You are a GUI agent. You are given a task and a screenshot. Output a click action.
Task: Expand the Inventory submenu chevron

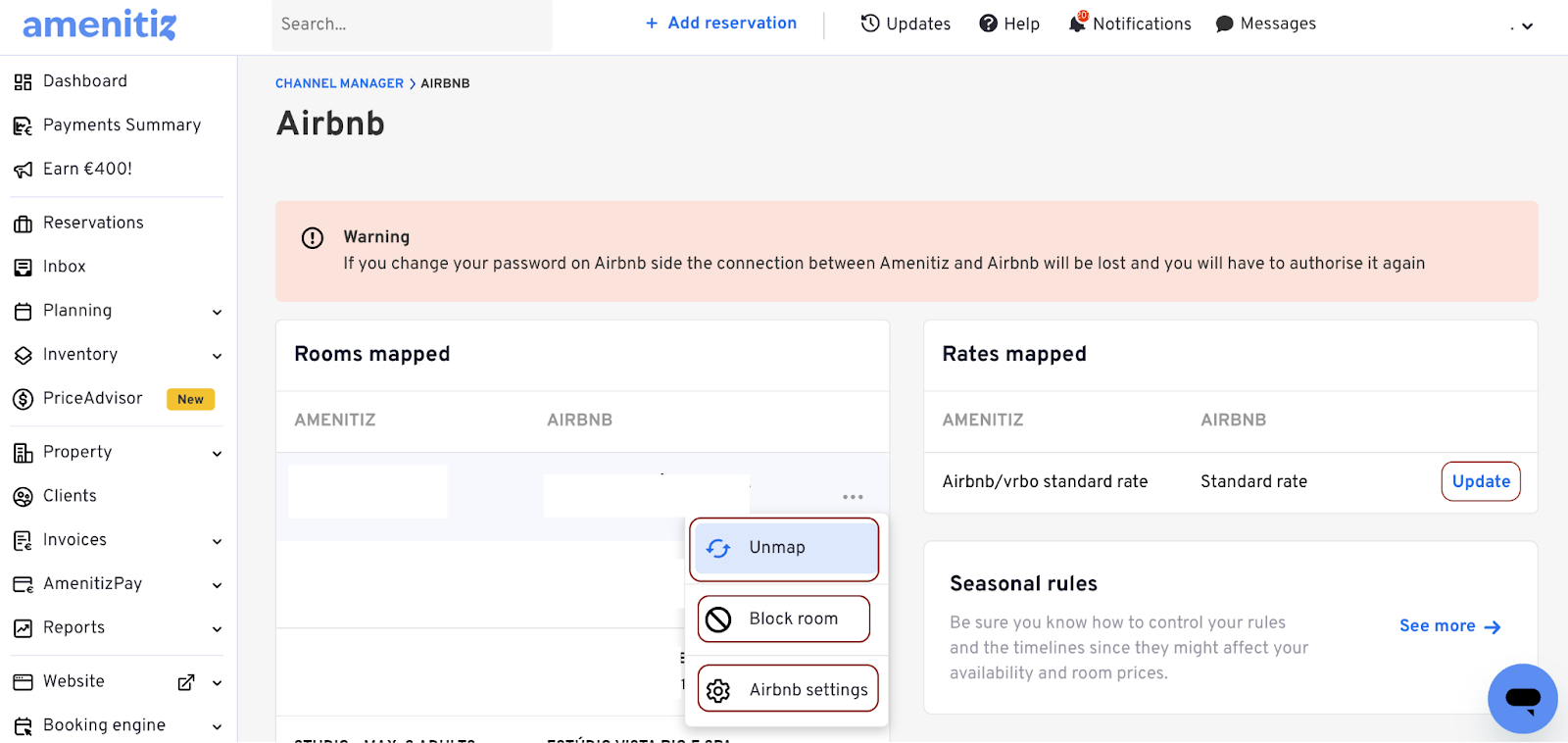point(217,356)
